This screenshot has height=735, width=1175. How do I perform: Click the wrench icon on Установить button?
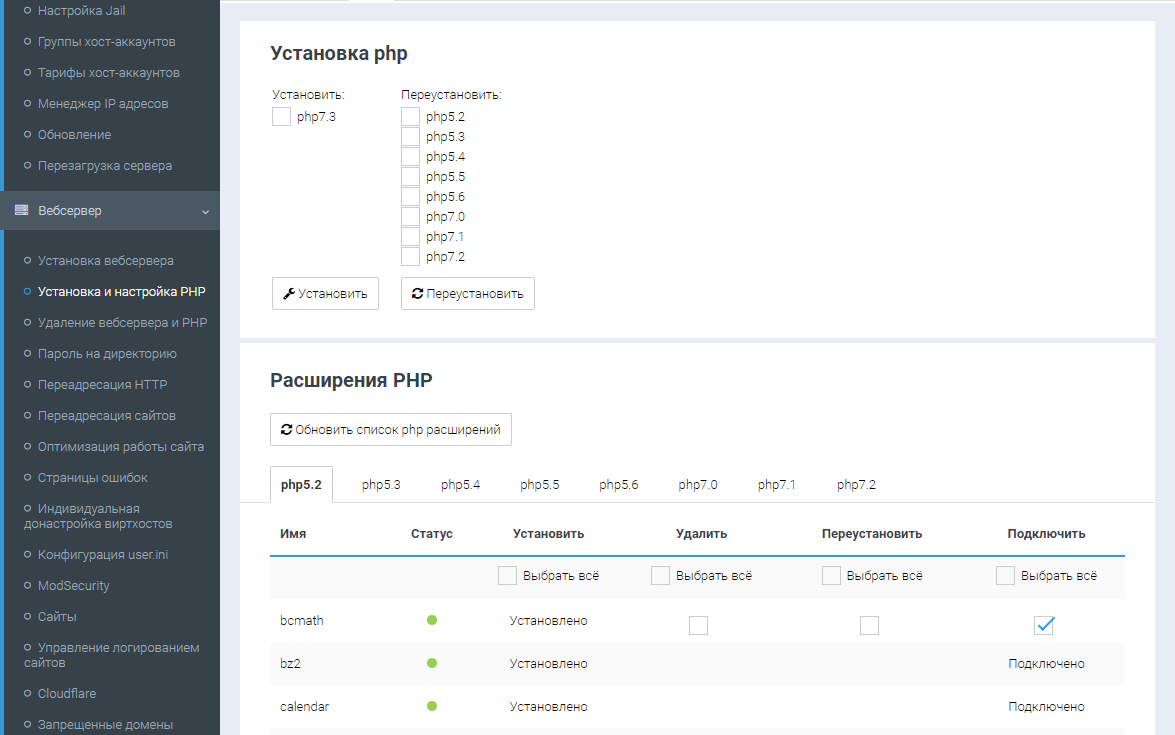click(x=290, y=293)
